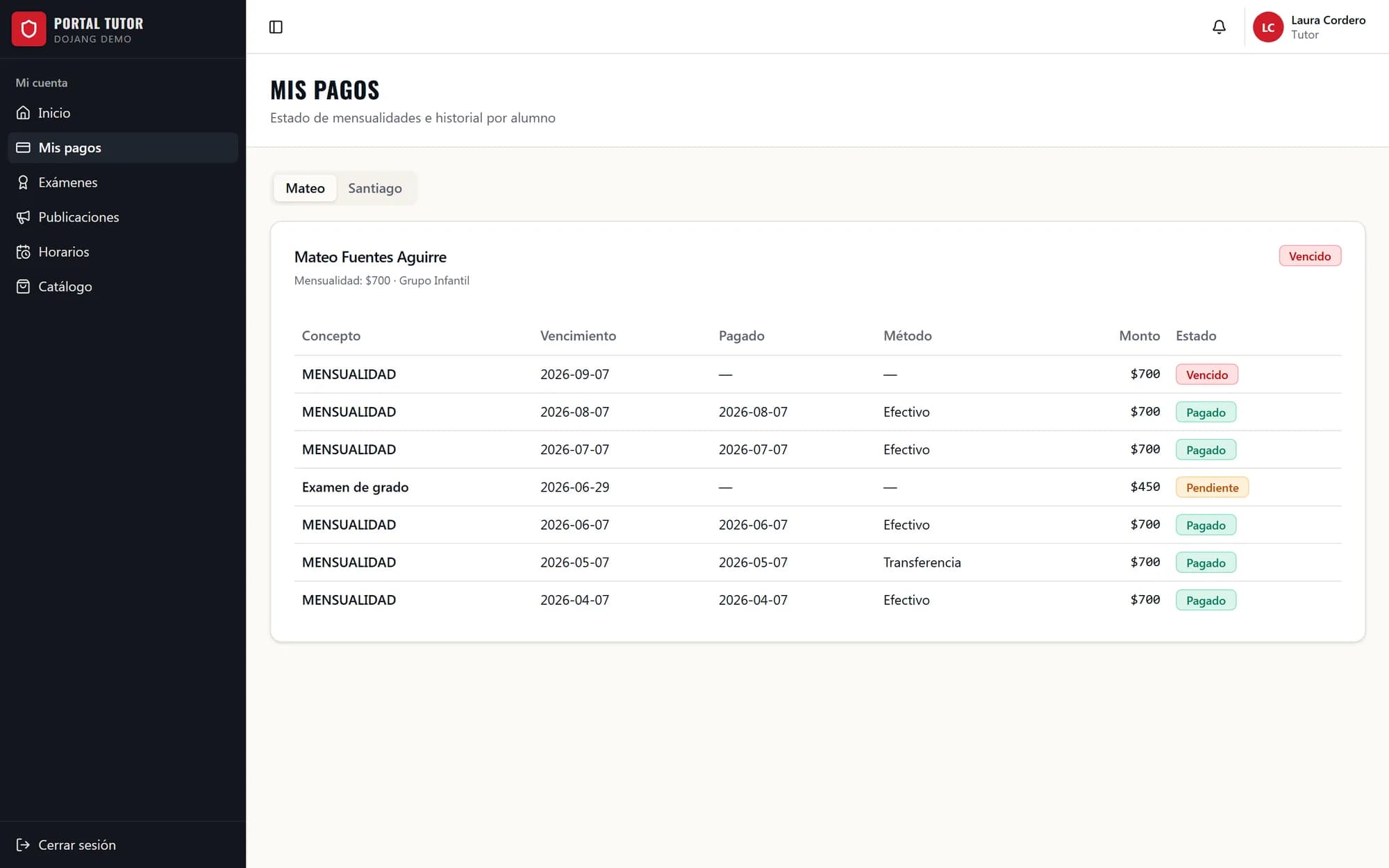The width and height of the screenshot is (1389, 868).
Task: Open Publicaciones from the sidebar
Action: (x=123, y=217)
